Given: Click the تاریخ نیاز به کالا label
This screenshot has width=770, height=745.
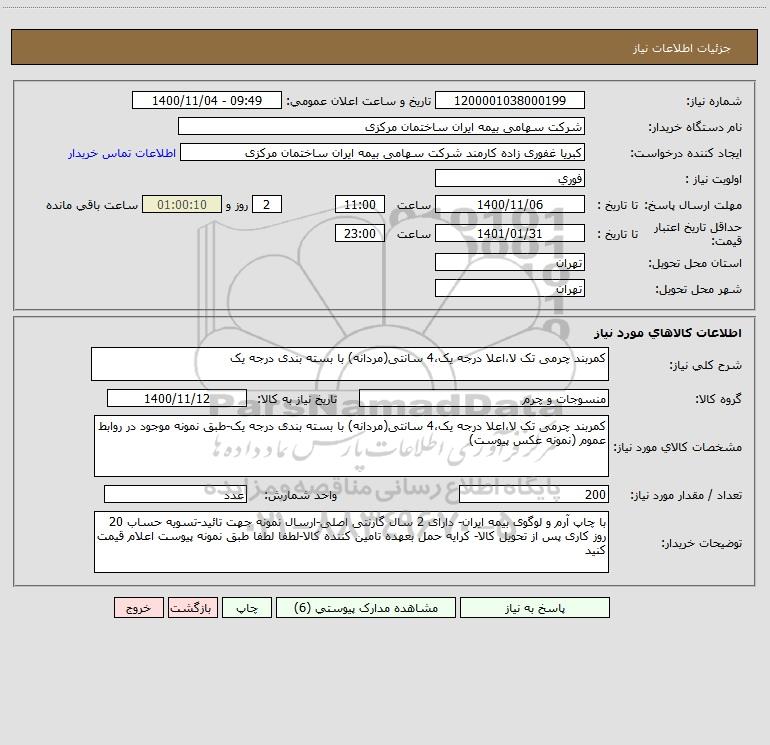Looking at the screenshot, I should (x=297, y=399).
